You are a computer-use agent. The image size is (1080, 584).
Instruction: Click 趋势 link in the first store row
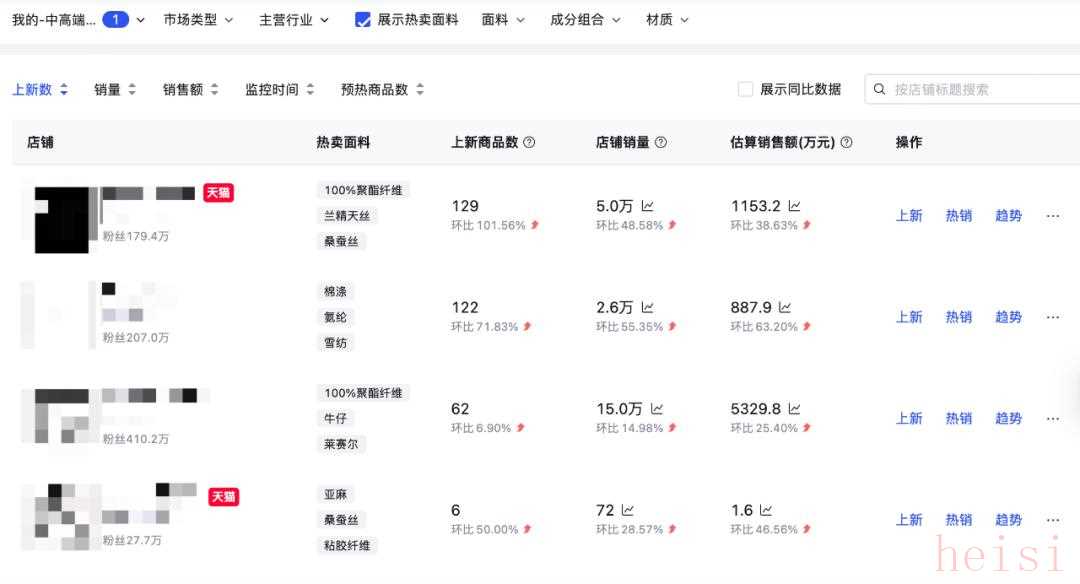(1008, 216)
